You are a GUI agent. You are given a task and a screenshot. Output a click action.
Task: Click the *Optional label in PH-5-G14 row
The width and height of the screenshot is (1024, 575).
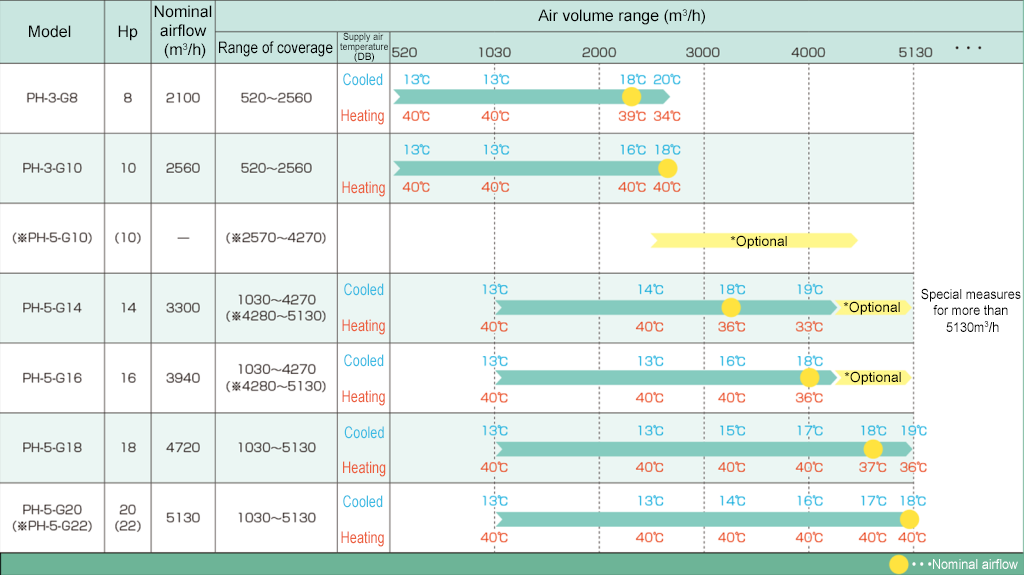coord(872,307)
